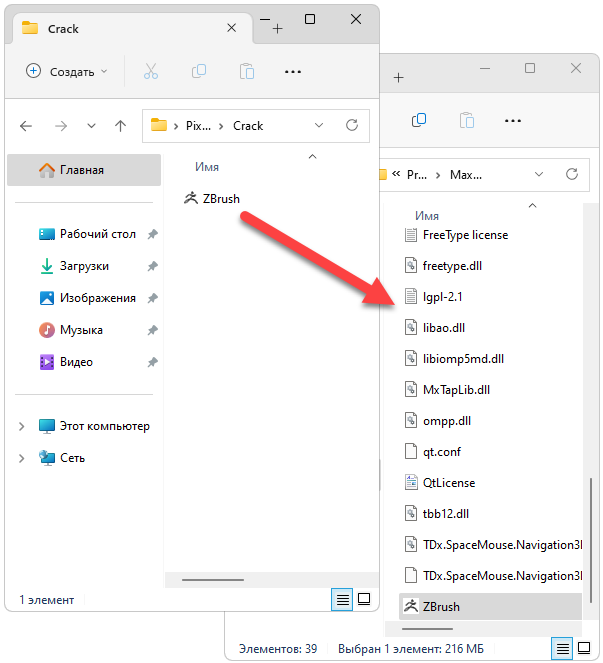Viewport: 603px width, 663px height.
Task: Select the FreeType license file
Action: [457, 235]
